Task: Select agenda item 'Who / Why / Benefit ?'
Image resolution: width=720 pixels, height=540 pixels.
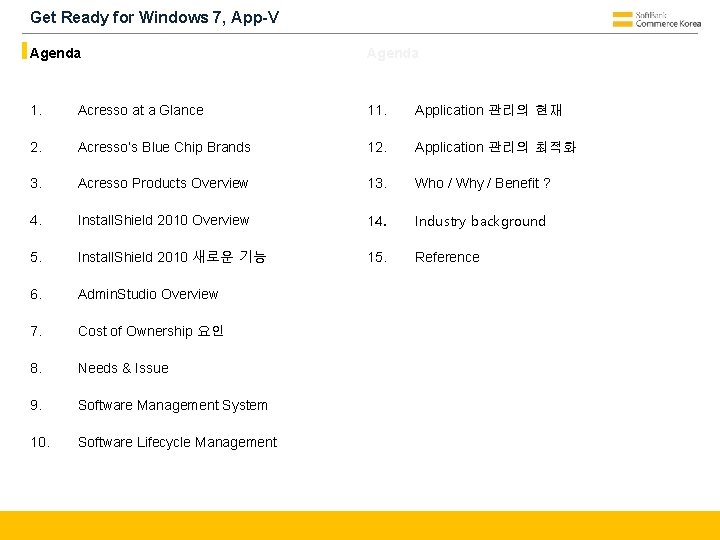Action: [x=482, y=183]
